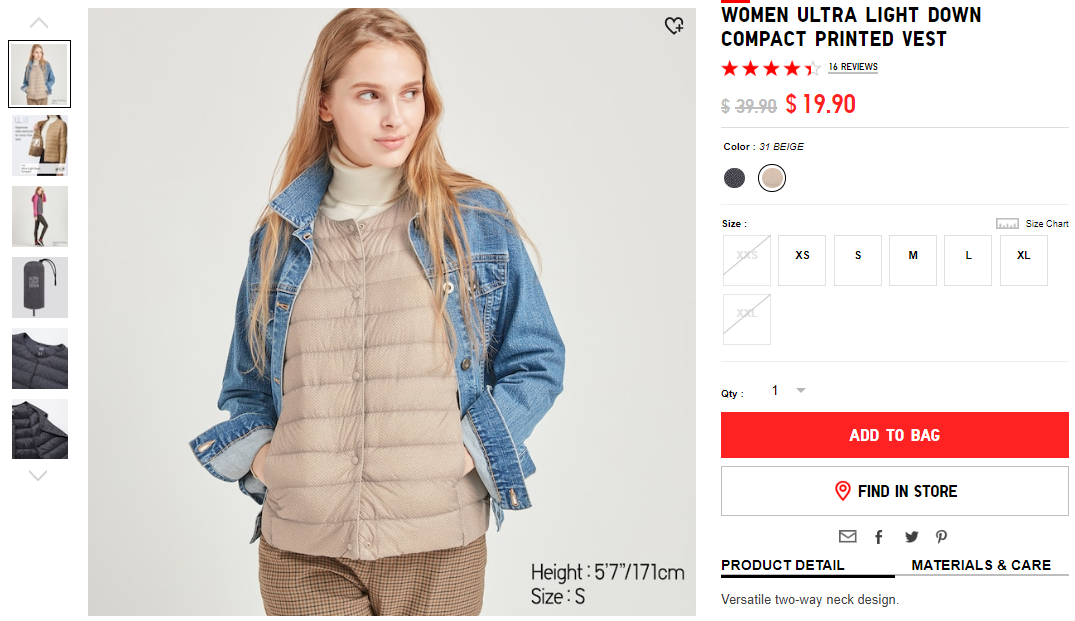Choose the dark navy color swatch

coord(734,178)
